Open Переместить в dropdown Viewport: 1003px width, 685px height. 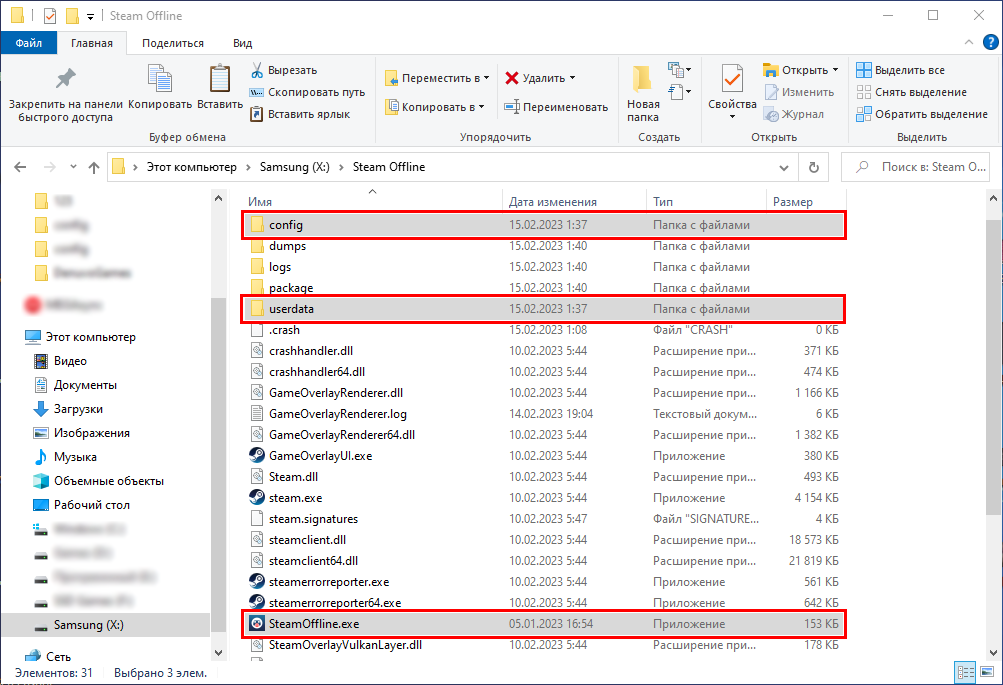pyautogui.click(x=437, y=78)
